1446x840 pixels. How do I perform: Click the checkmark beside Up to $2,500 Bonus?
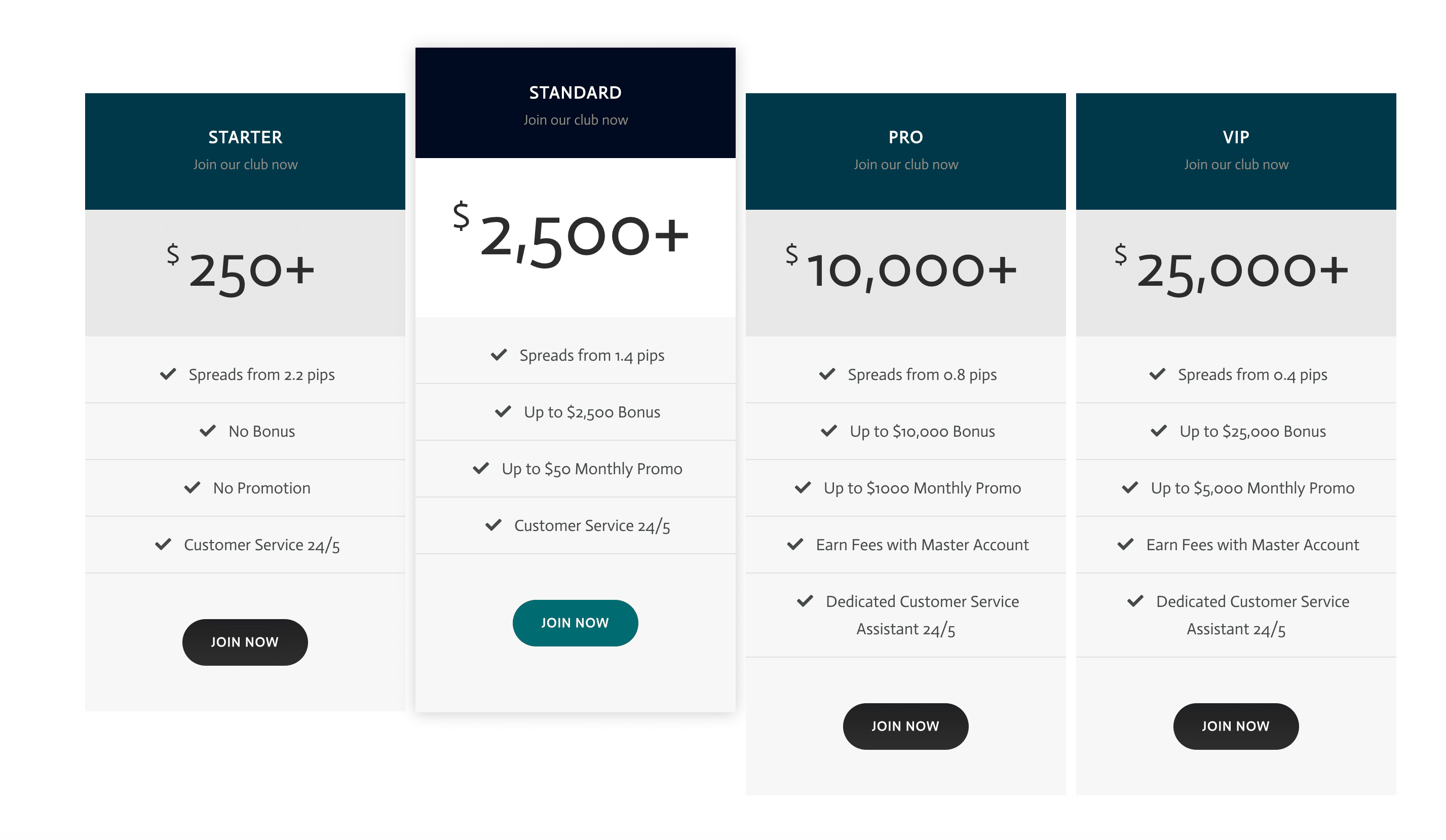pos(503,412)
